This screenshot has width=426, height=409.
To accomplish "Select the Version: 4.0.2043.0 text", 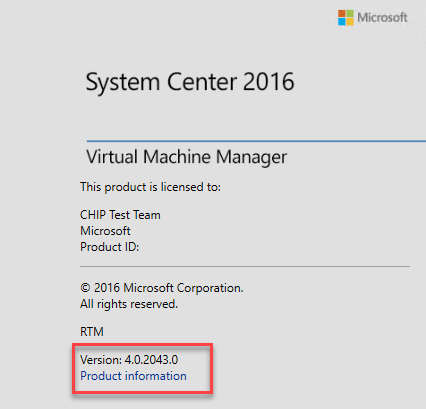I will click(x=129, y=360).
